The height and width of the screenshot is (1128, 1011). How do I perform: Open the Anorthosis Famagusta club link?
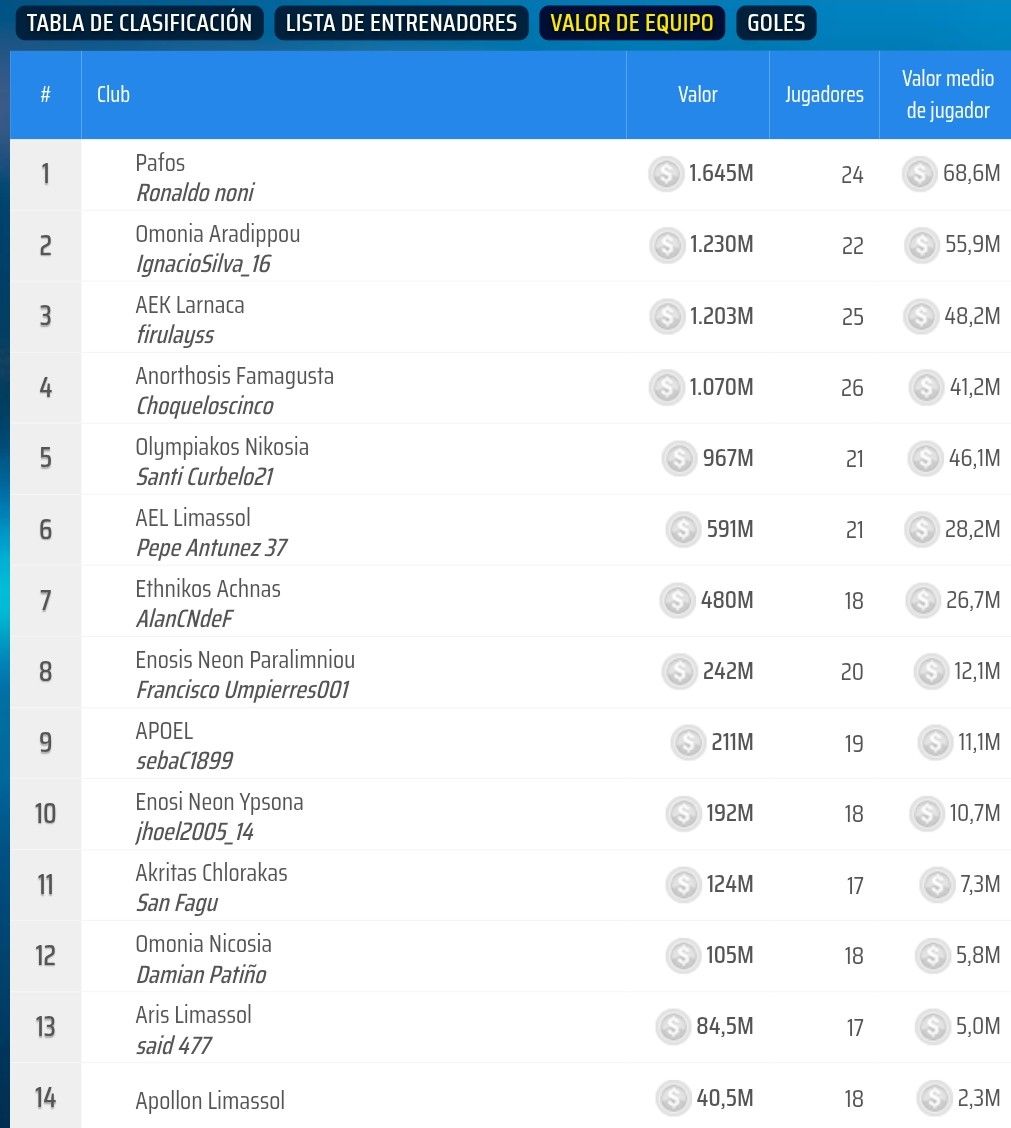[234, 376]
